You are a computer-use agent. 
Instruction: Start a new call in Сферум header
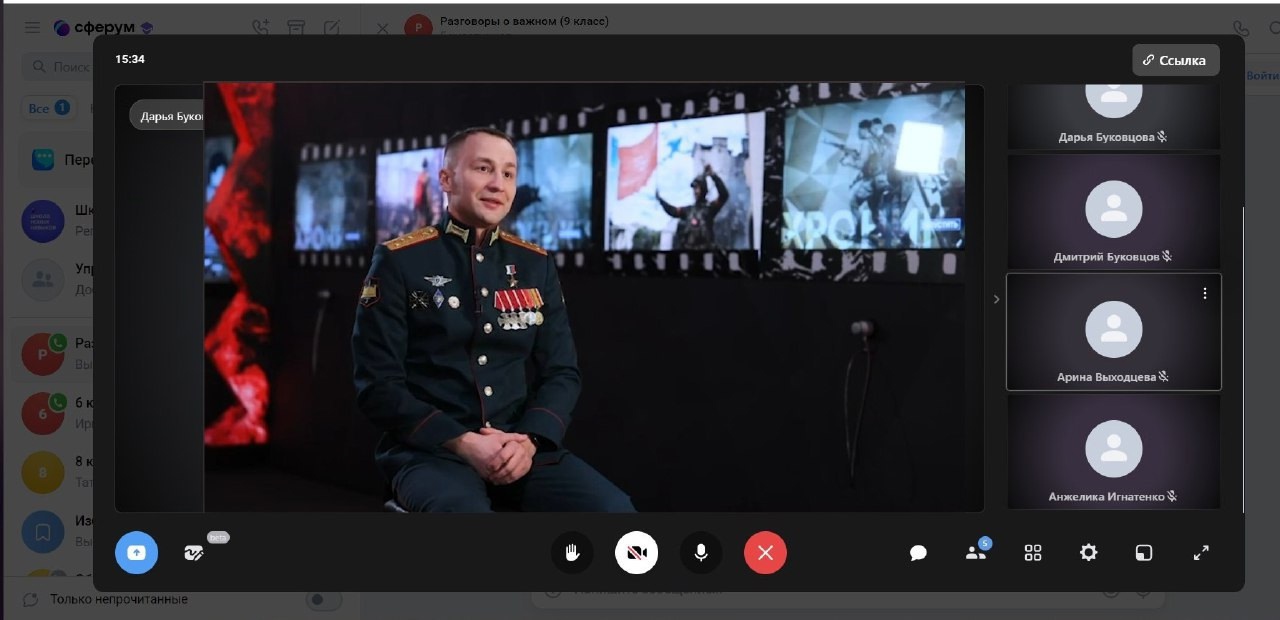coord(261,28)
